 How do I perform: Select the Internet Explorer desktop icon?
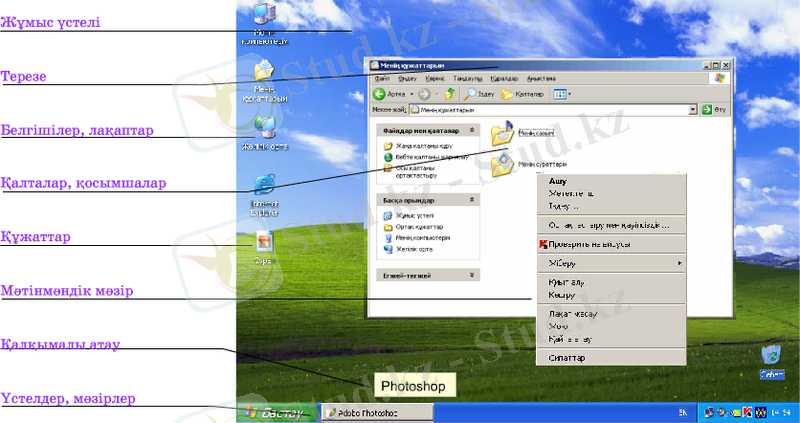[264, 187]
